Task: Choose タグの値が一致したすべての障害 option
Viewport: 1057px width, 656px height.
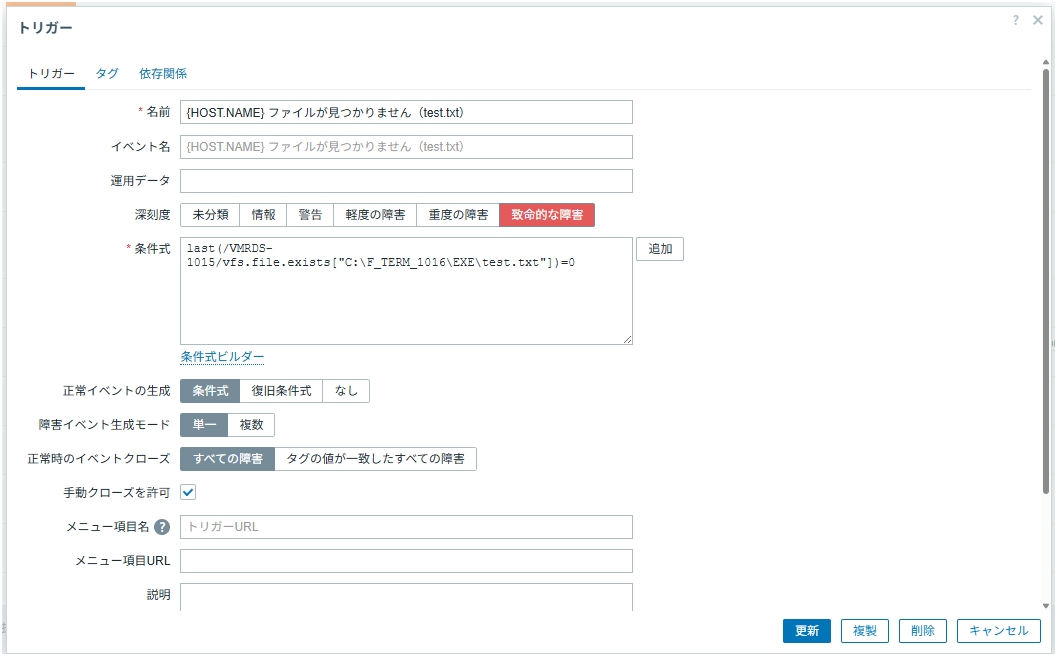Action: click(375, 459)
